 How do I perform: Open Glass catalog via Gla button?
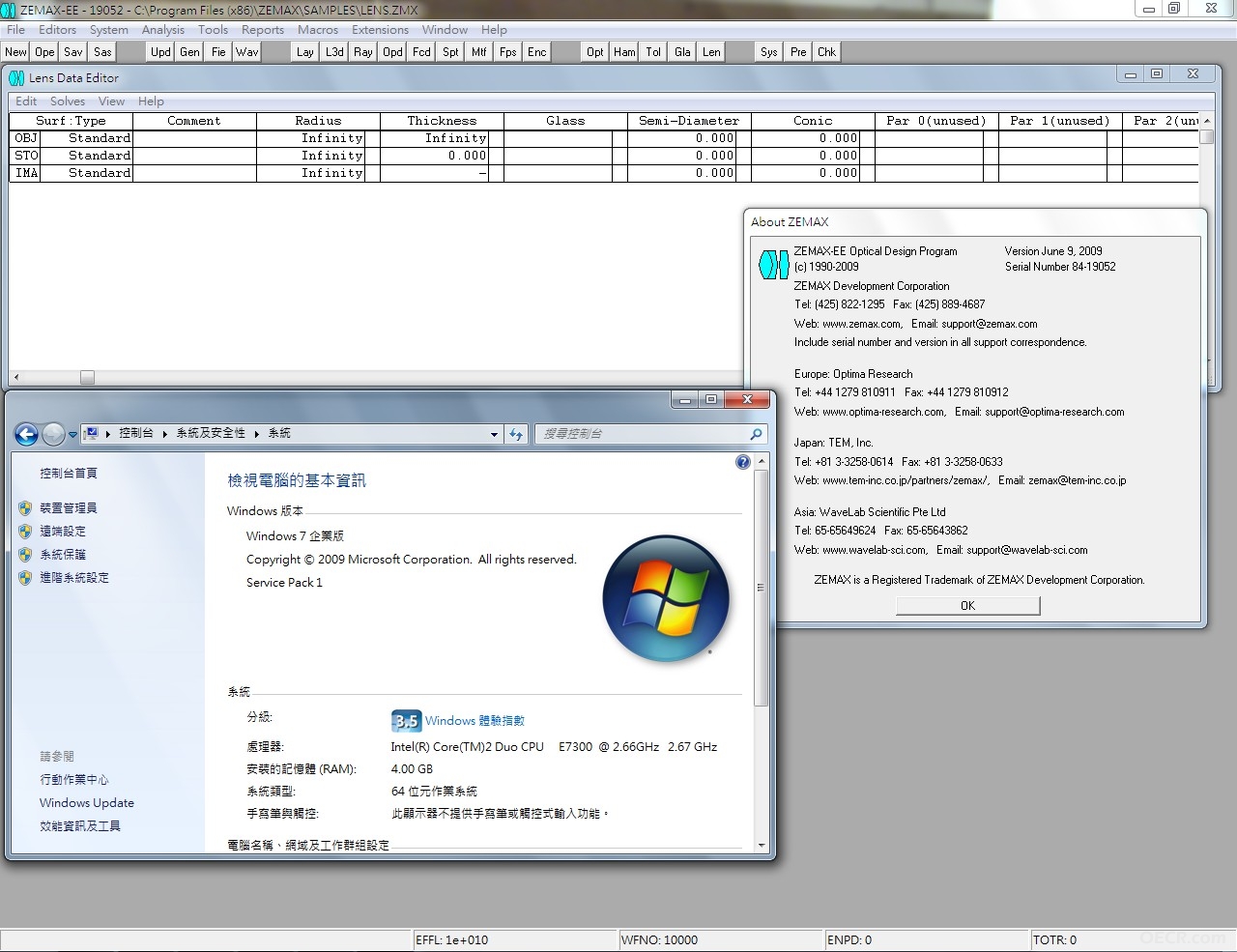[682, 52]
